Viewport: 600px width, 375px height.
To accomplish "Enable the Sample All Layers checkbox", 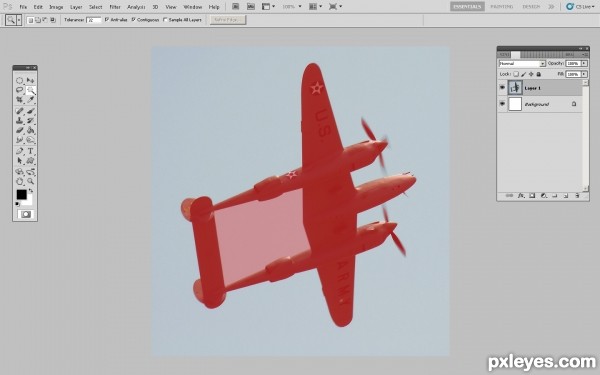I will click(x=165, y=20).
